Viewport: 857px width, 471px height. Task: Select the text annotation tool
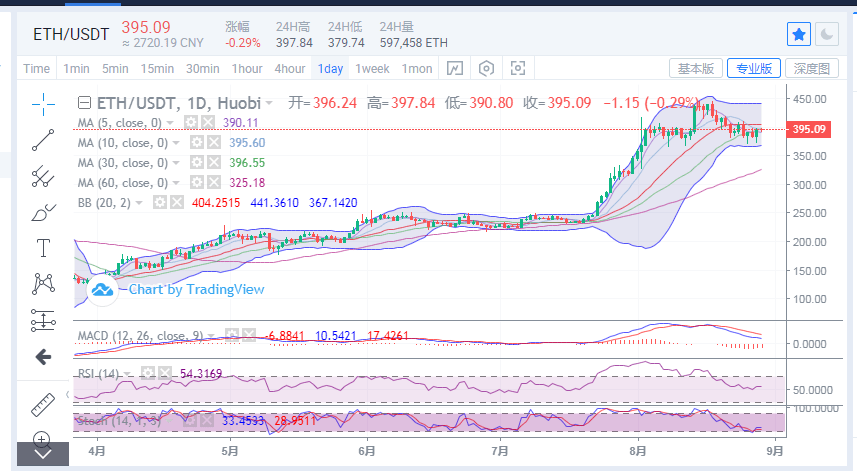pyautogui.click(x=43, y=248)
